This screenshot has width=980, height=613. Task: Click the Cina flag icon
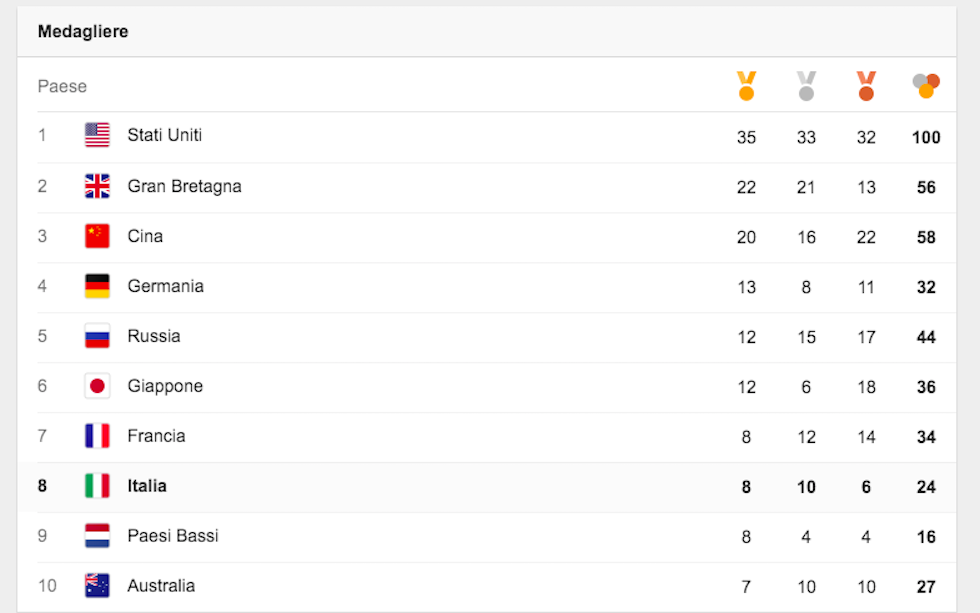point(97,236)
